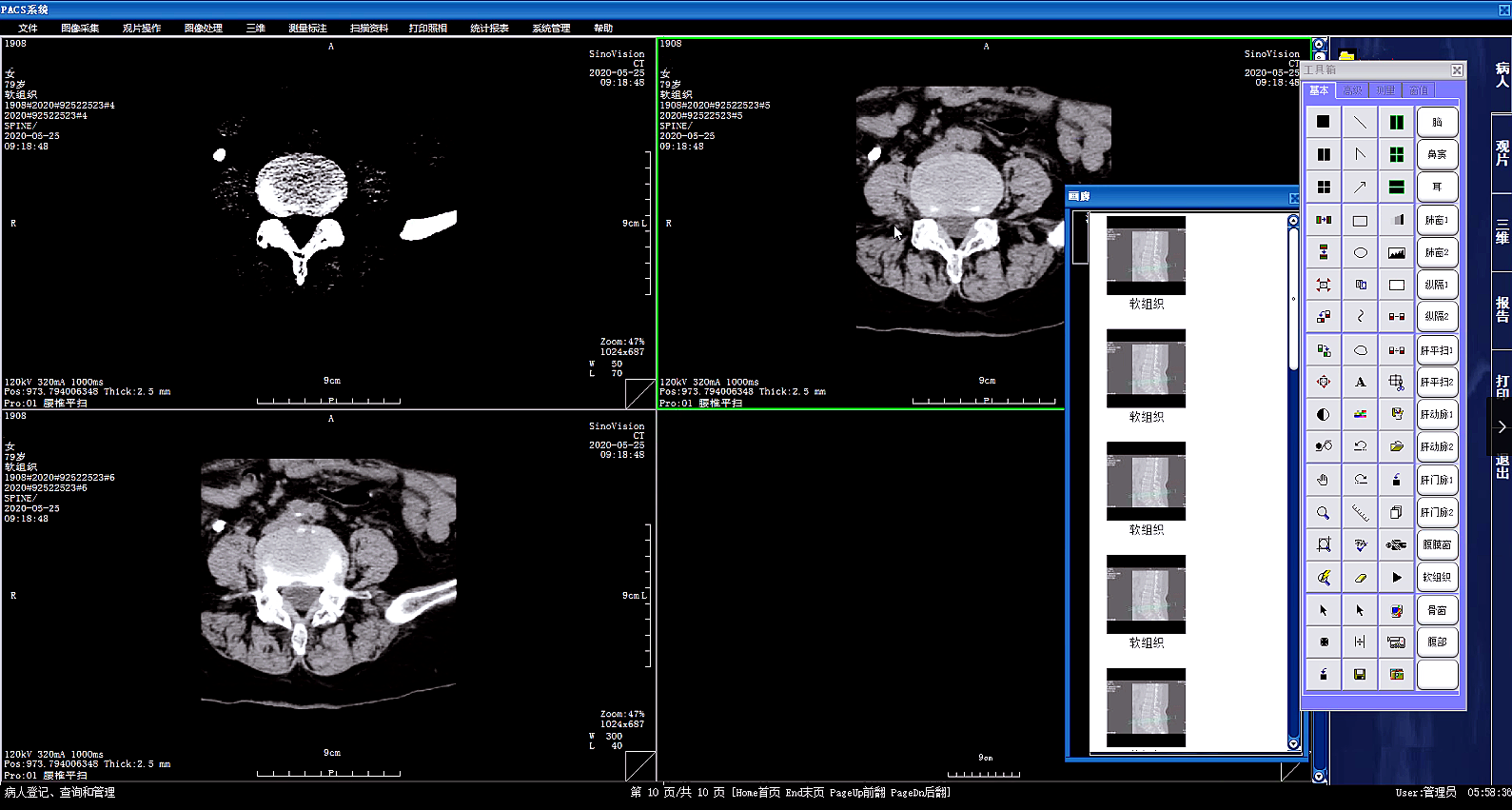Choose the green two-row layout icon
1512x810 pixels.
(1396, 188)
